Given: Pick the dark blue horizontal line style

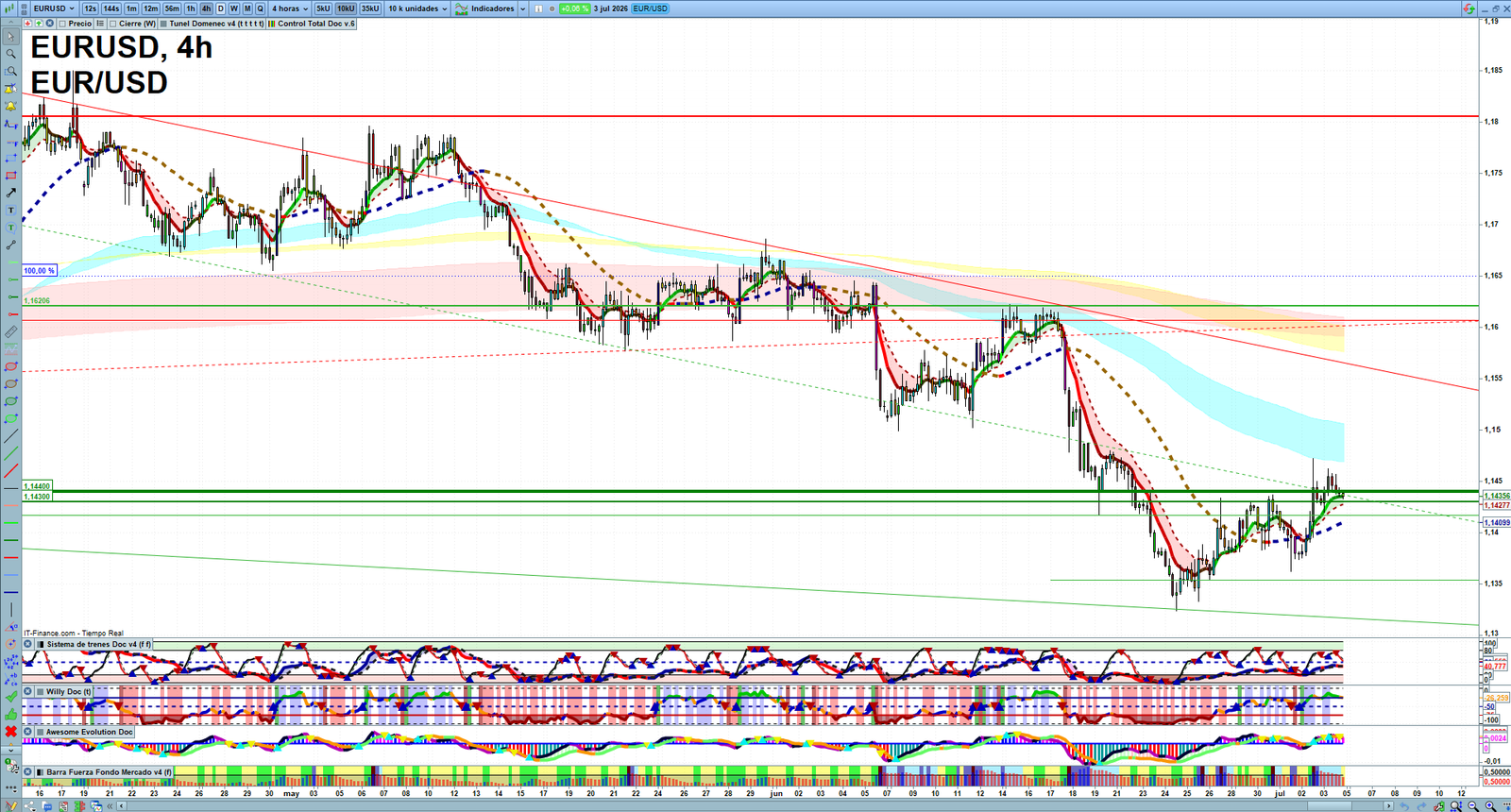Looking at the screenshot, I should click(x=11, y=592).
